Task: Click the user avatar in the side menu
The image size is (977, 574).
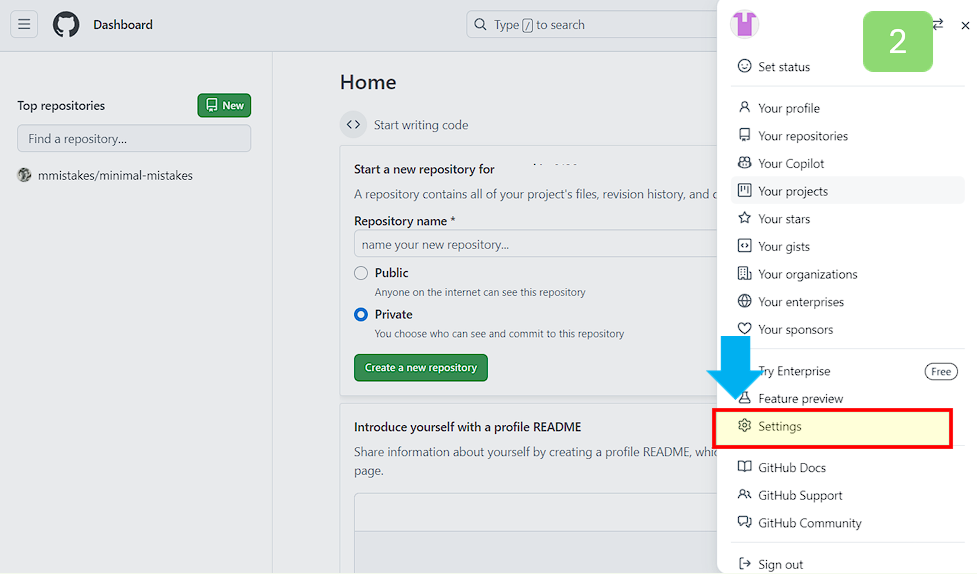Action: coord(745,24)
